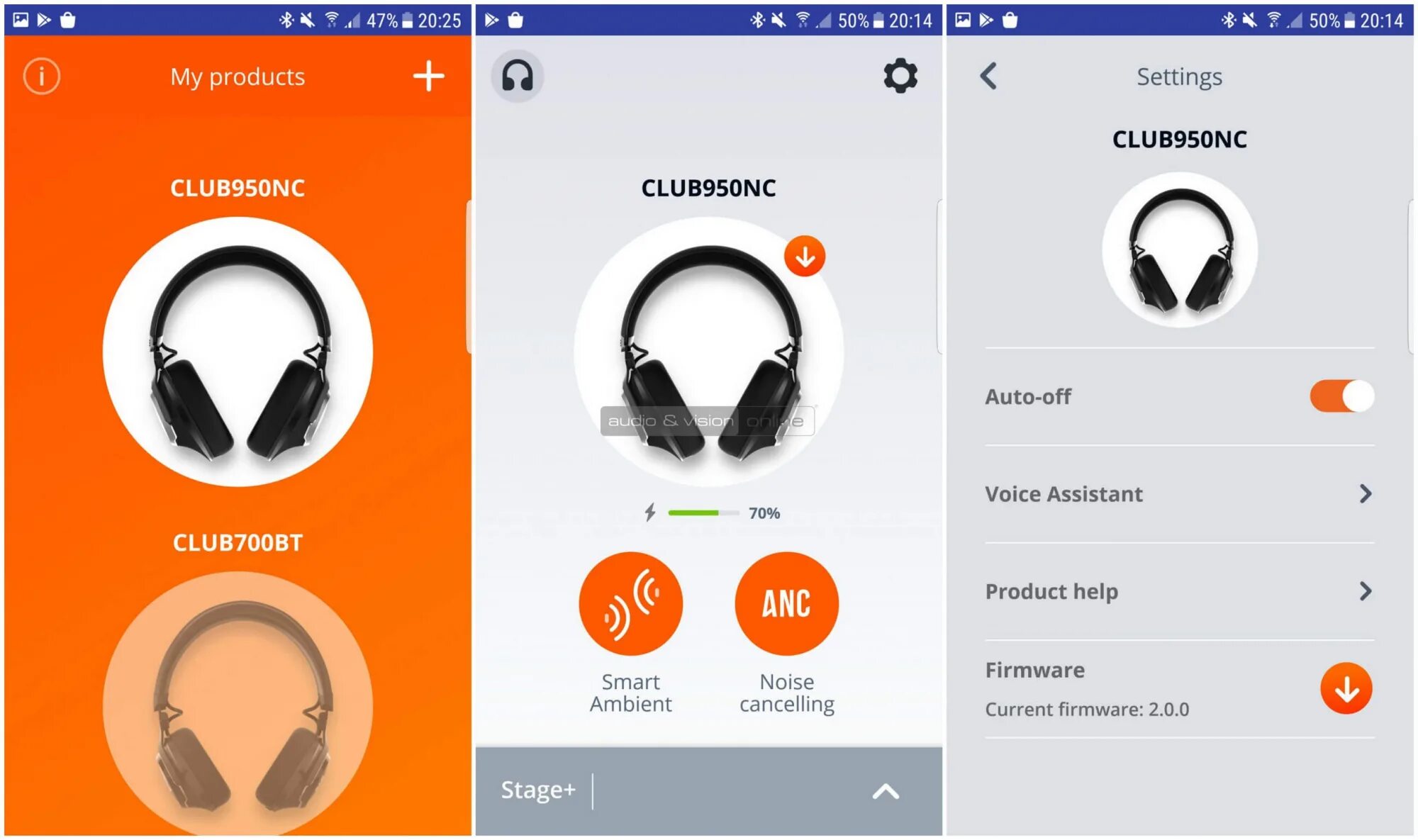Tap the headphones status icon top left
This screenshot has height=840, width=1418.
[516, 75]
